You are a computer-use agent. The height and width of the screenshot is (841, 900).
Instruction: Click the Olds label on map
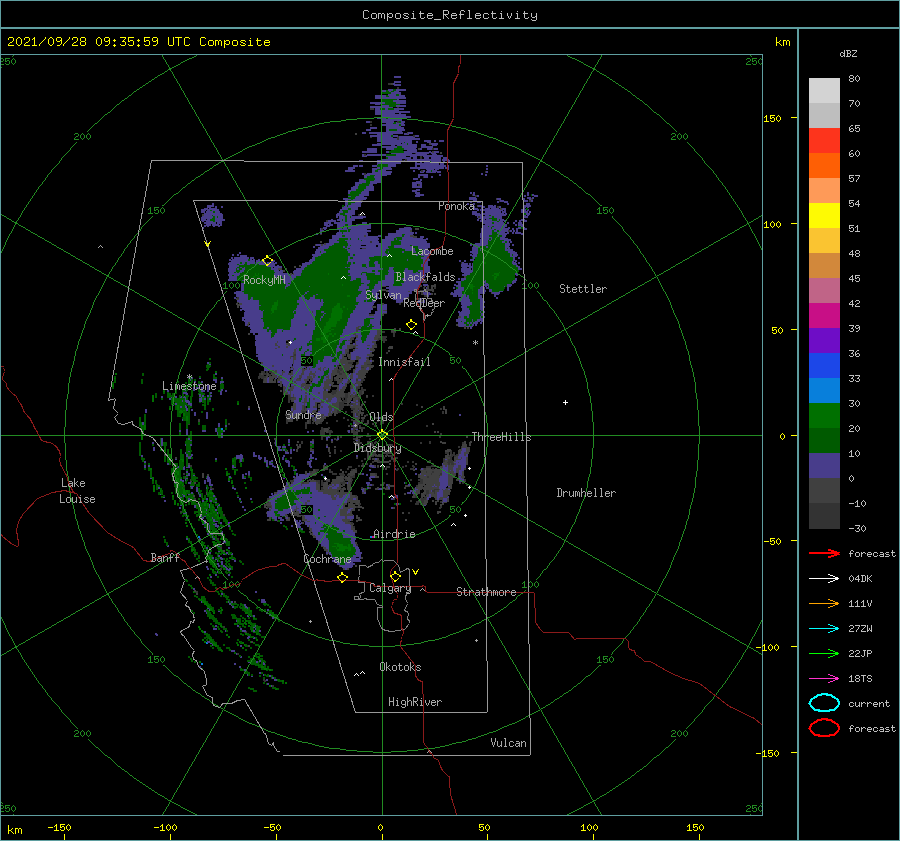pos(381,417)
